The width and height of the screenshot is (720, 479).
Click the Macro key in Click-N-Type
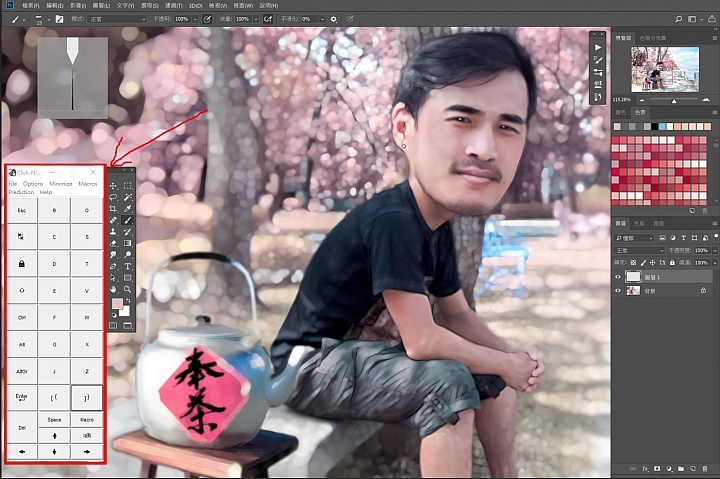point(87,420)
